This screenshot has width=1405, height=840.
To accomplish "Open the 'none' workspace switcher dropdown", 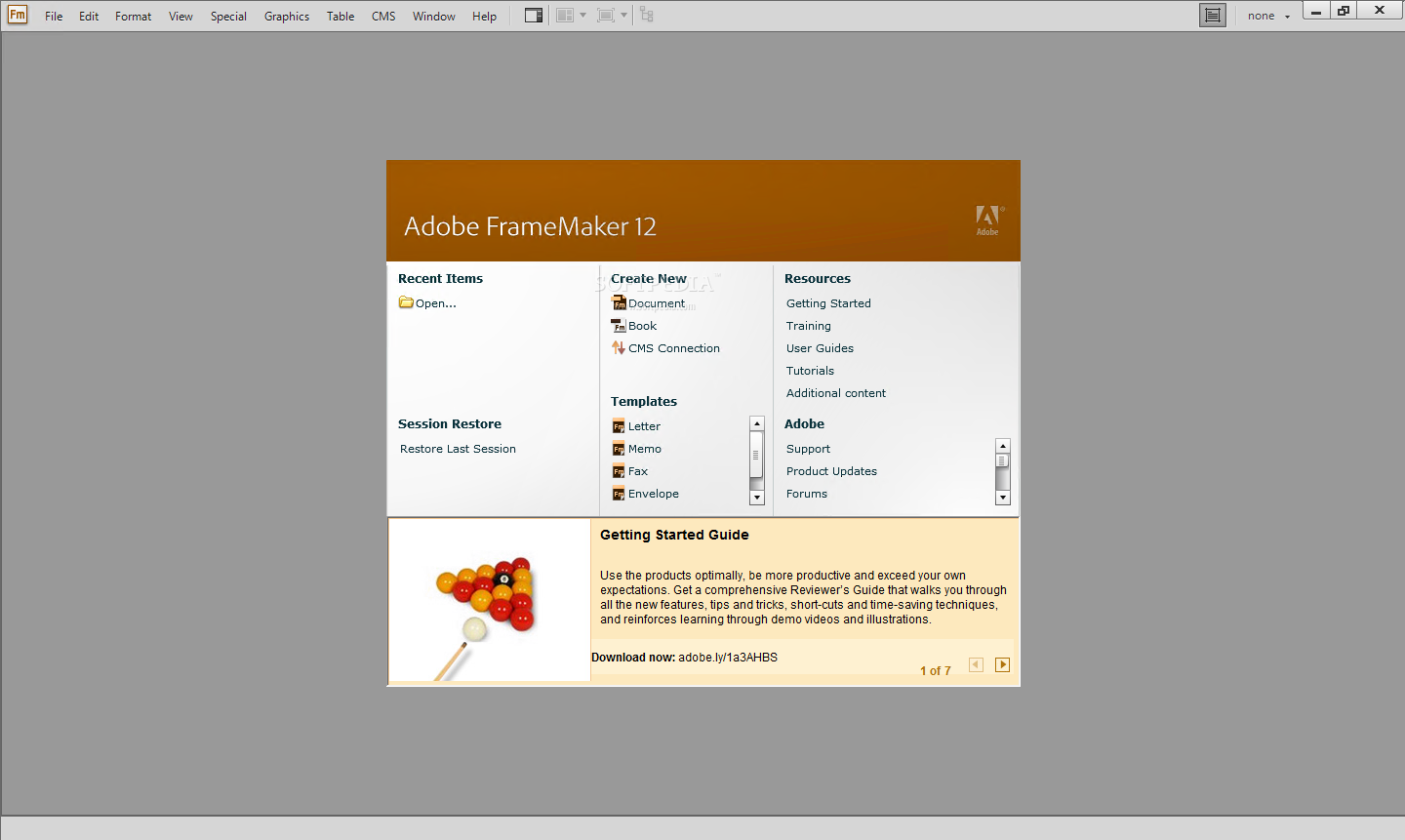I will coord(1267,16).
